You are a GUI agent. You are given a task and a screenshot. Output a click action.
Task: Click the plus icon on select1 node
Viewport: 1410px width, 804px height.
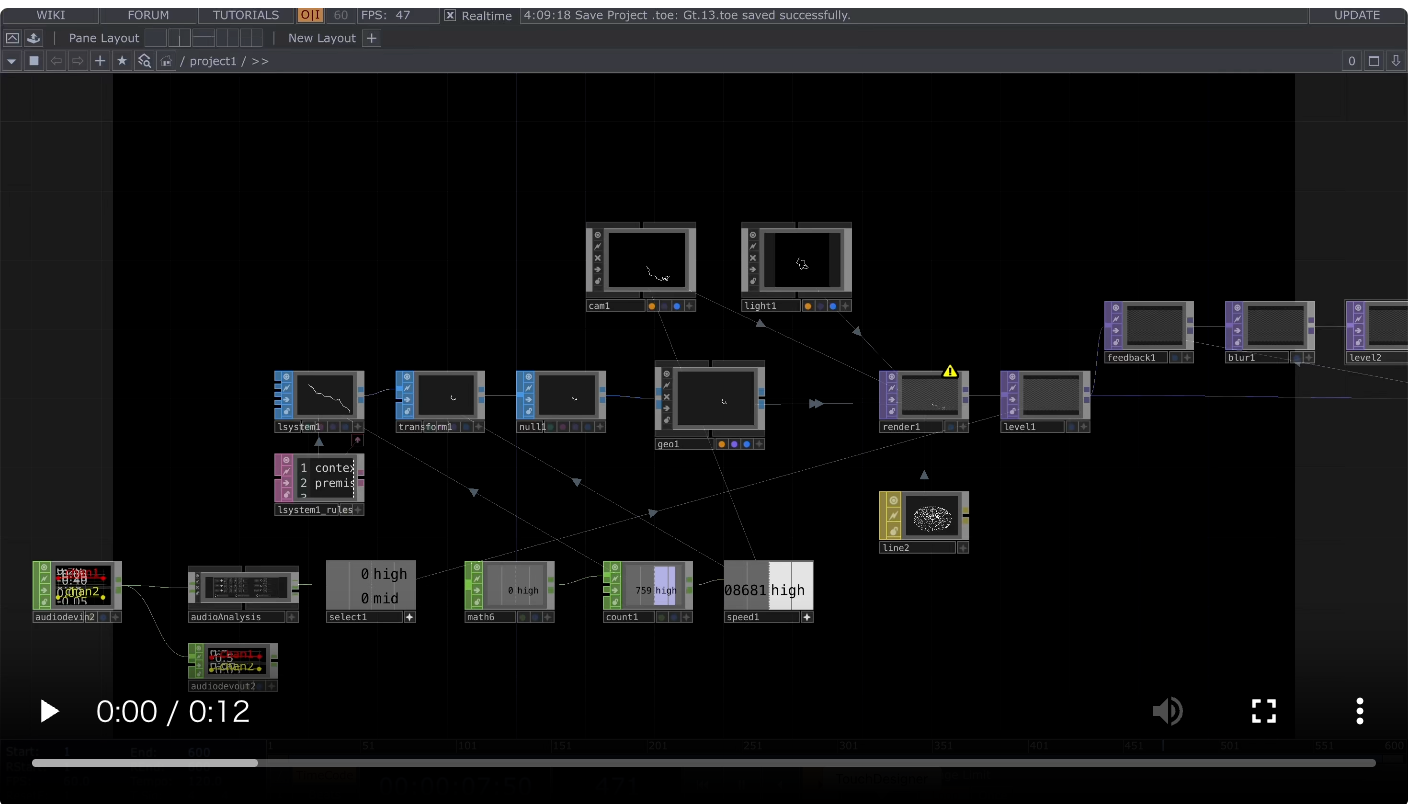click(409, 617)
